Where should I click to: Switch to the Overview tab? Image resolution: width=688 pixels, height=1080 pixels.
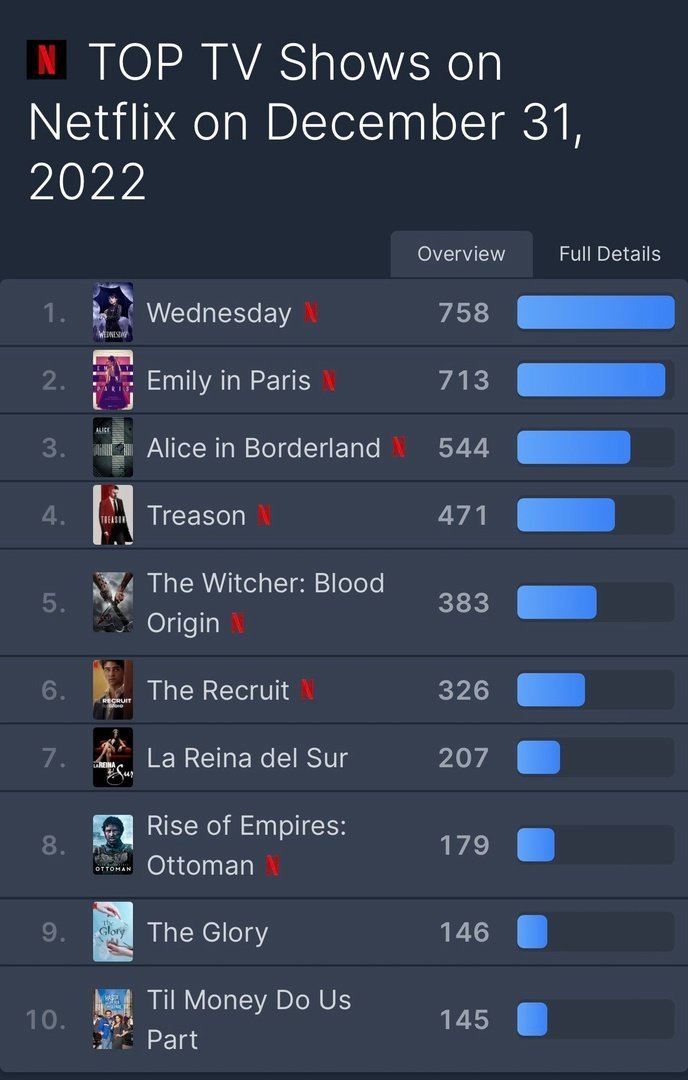coord(461,254)
